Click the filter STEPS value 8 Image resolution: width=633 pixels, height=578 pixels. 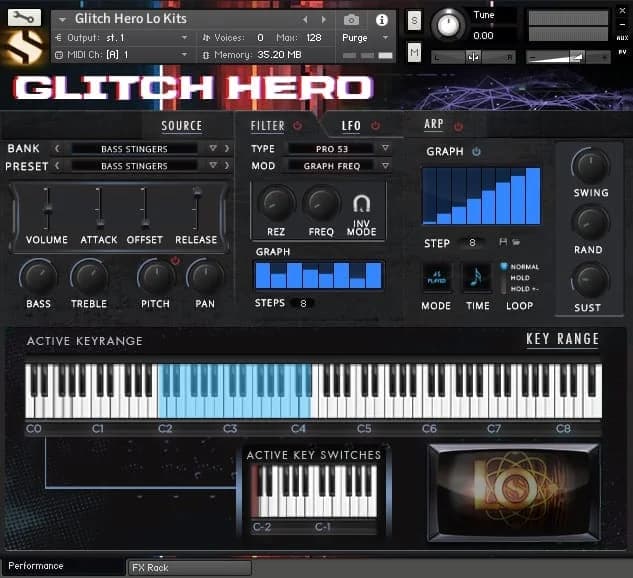pyautogui.click(x=303, y=303)
